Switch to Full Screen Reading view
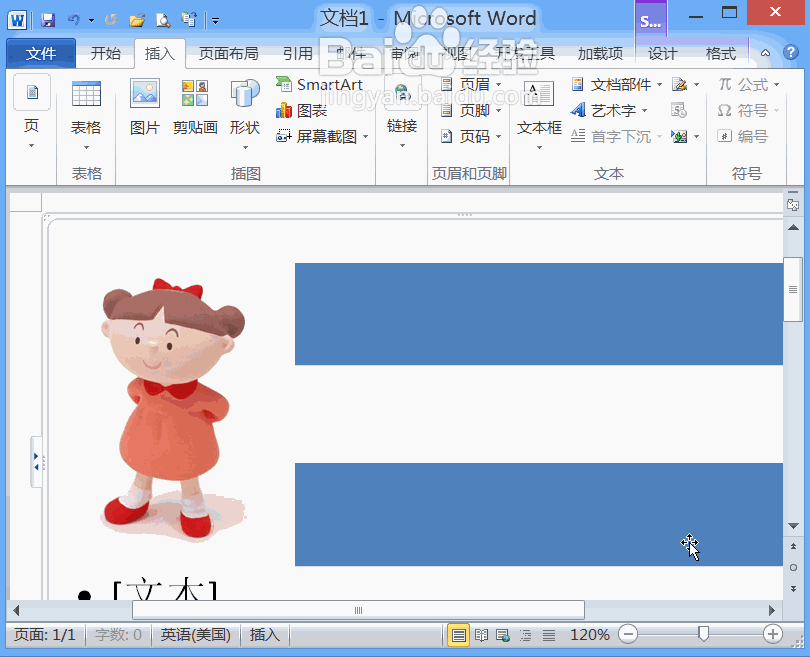 click(x=481, y=635)
